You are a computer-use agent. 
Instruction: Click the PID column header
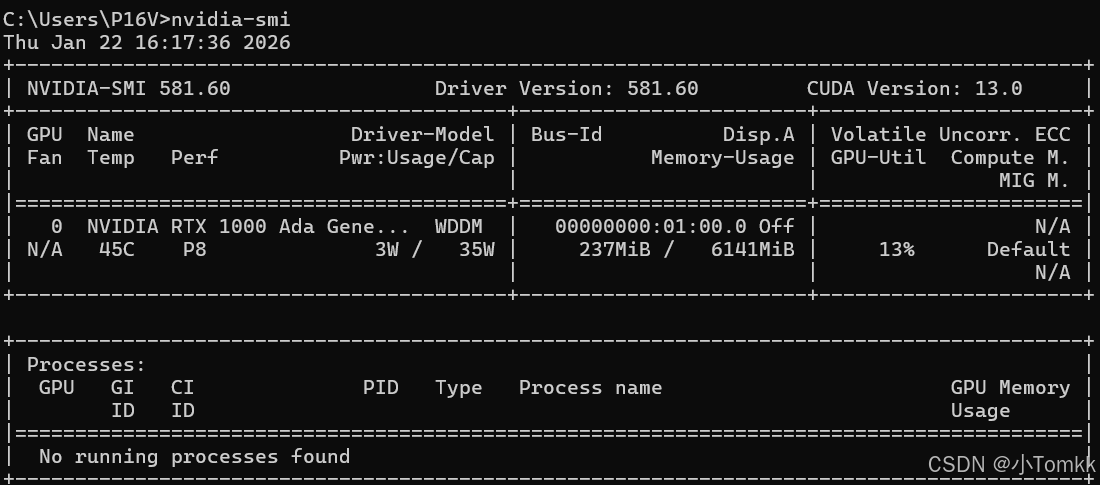[x=380, y=387]
